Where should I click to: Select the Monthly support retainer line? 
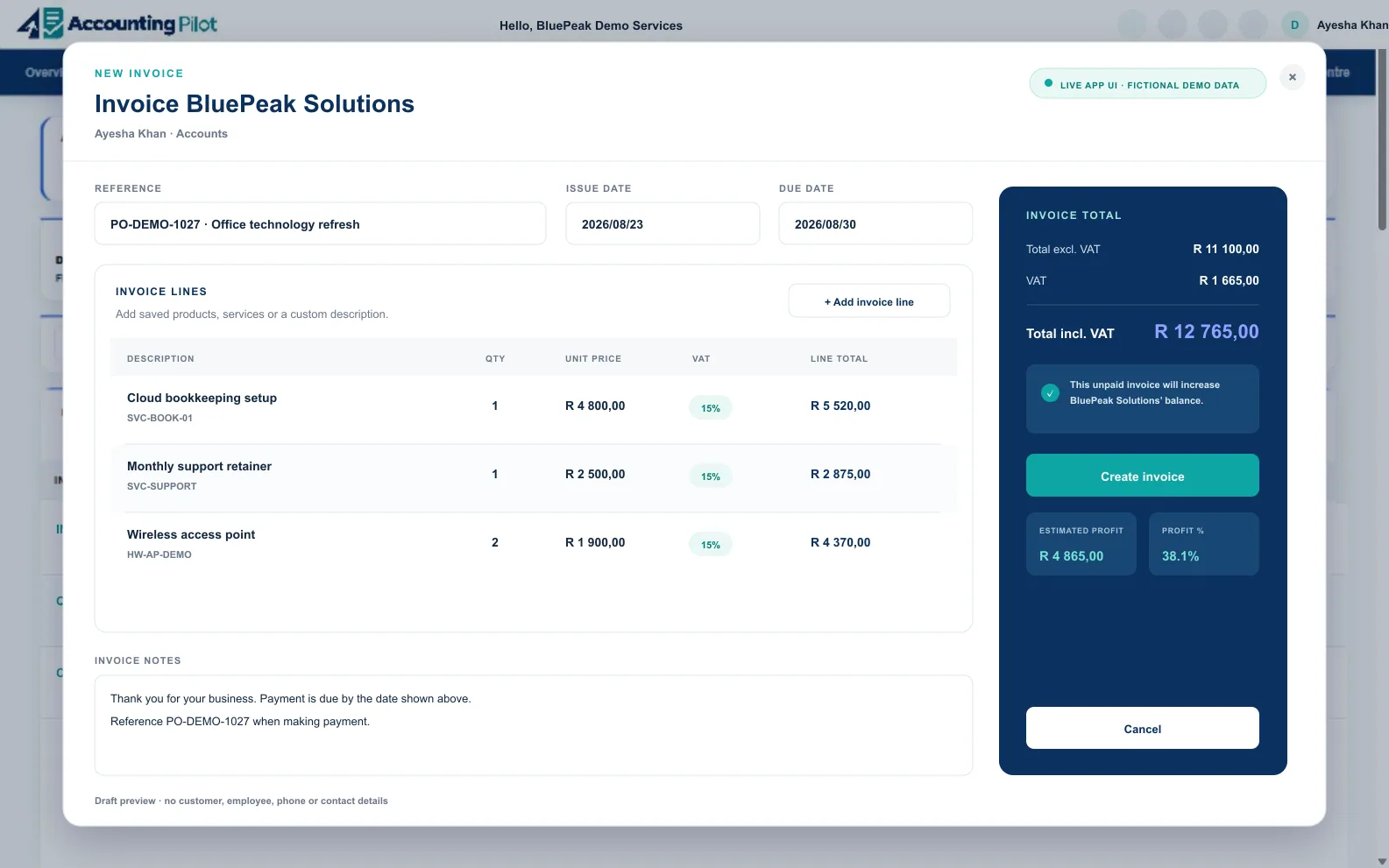(x=534, y=477)
